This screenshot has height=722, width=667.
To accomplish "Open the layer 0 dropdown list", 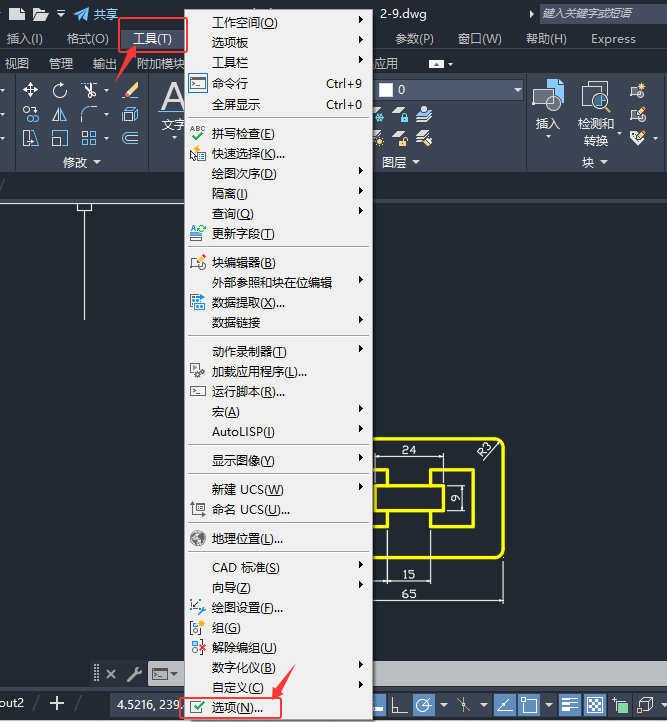I will [517, 90].
